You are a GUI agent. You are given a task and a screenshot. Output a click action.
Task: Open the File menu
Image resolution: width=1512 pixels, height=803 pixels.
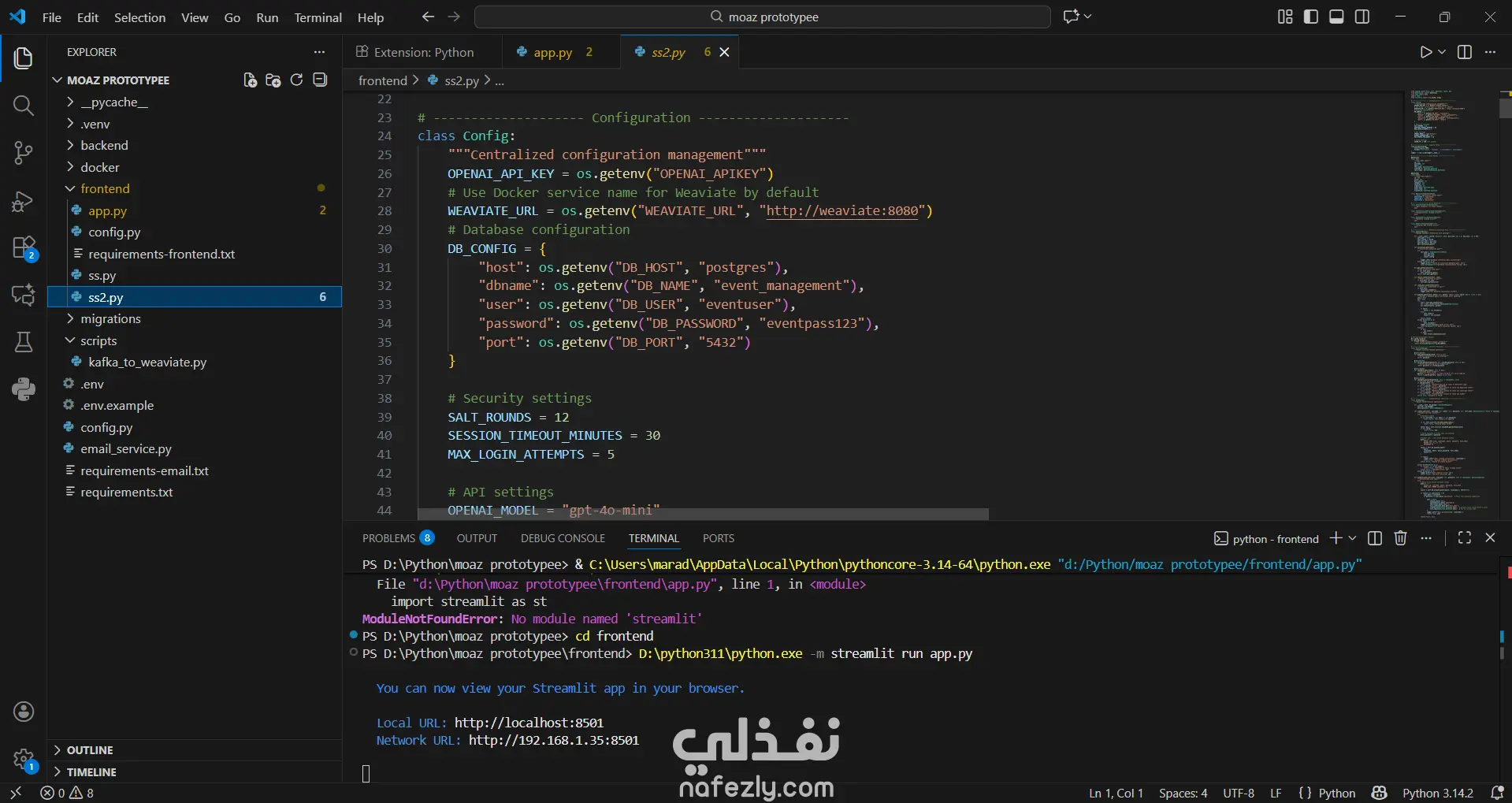52,17
